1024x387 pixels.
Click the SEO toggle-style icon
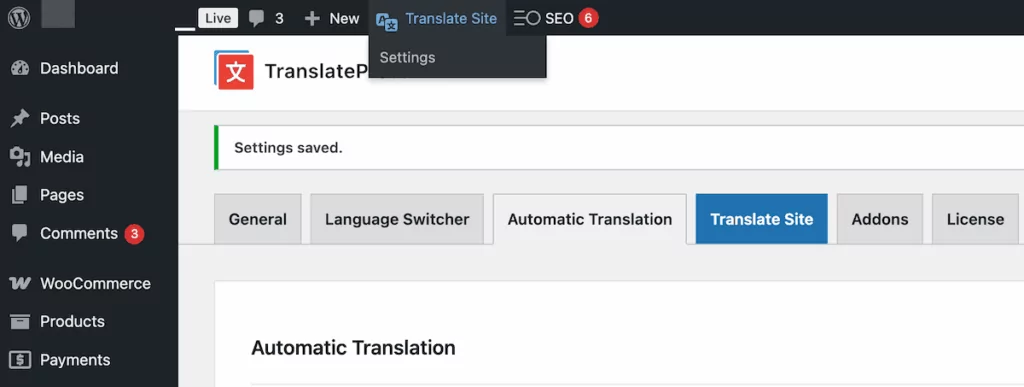click(527, 18)
